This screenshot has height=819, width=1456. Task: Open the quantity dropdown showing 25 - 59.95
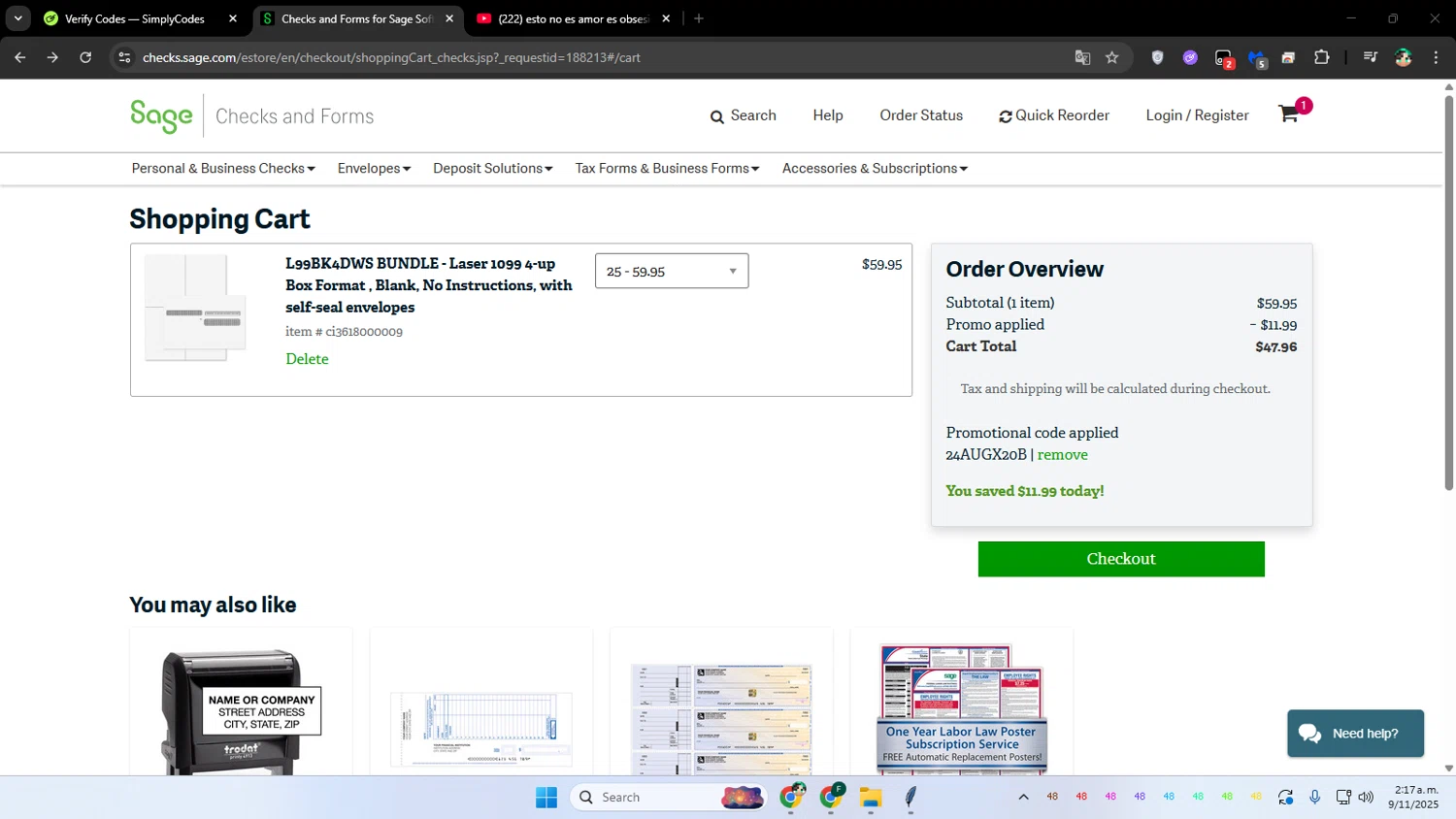coord(672,271)
